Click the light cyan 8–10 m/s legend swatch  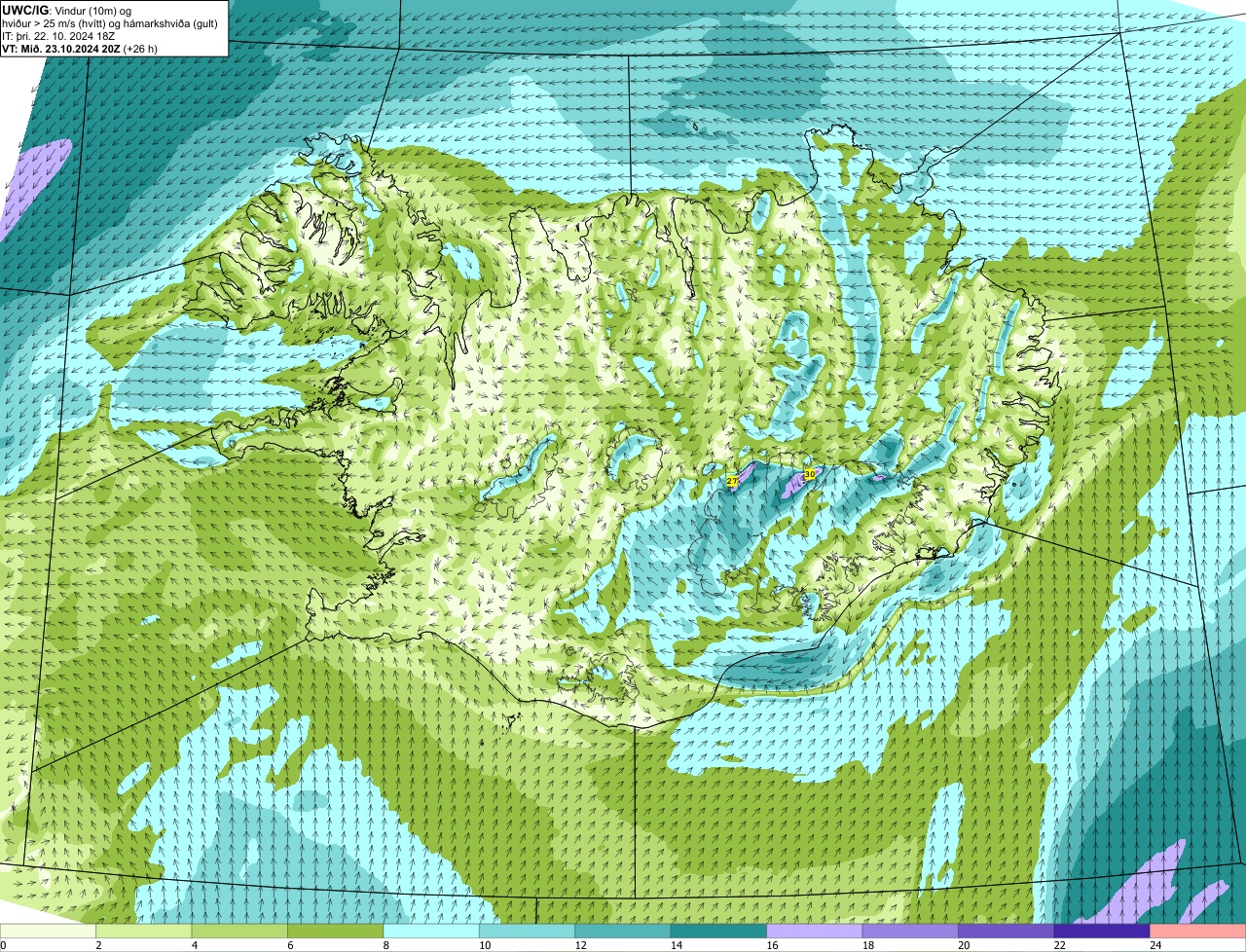pos(431,931)
